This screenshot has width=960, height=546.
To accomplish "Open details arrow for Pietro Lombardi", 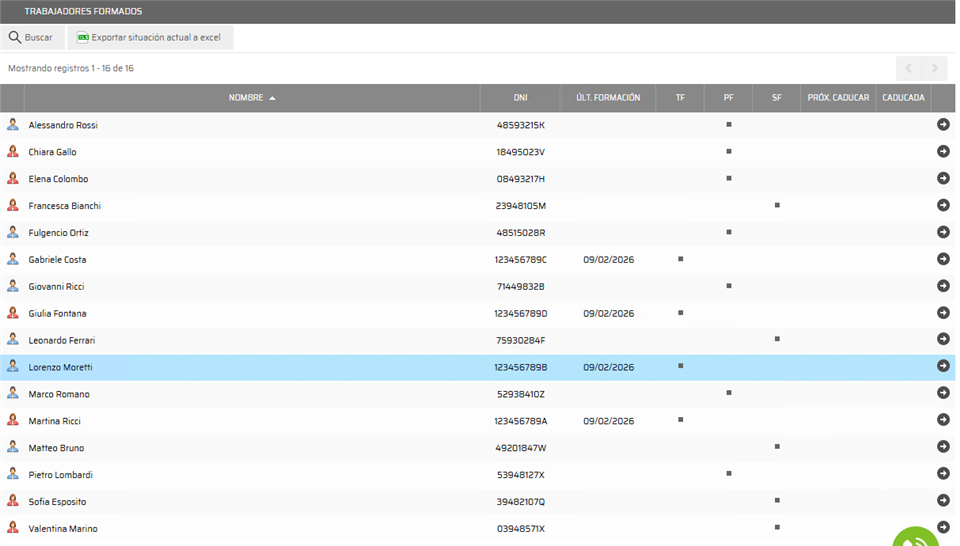I will [x=943, y=473].
